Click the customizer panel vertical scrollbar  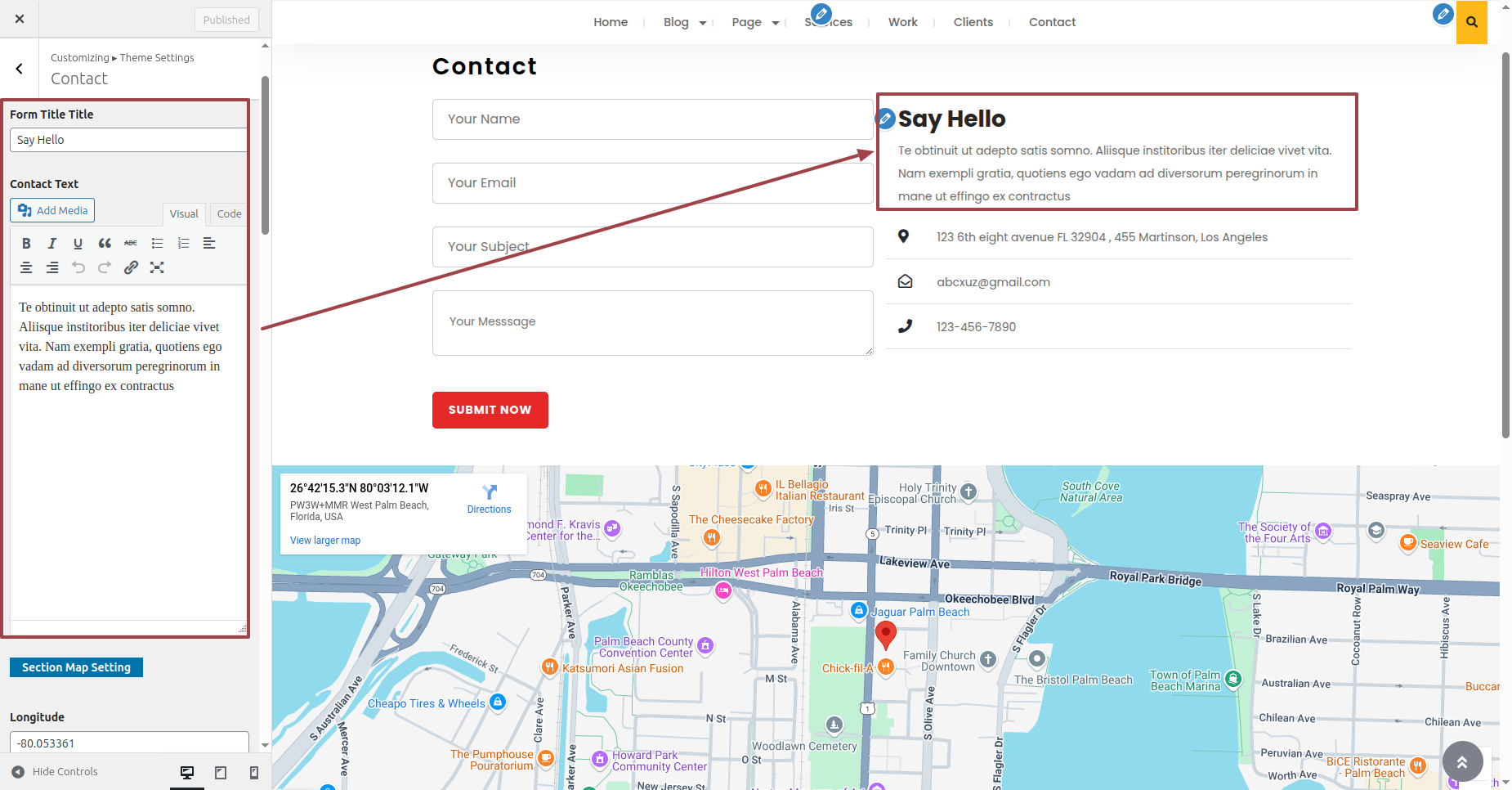click(265, 155)
